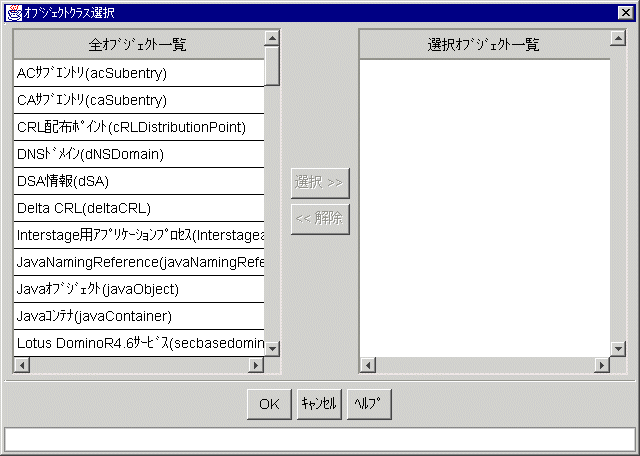Click up arrow of 選択オブジェクト一覧 scrollbar
This screenshot has height=456, width=640.
[x=618, y=38]
